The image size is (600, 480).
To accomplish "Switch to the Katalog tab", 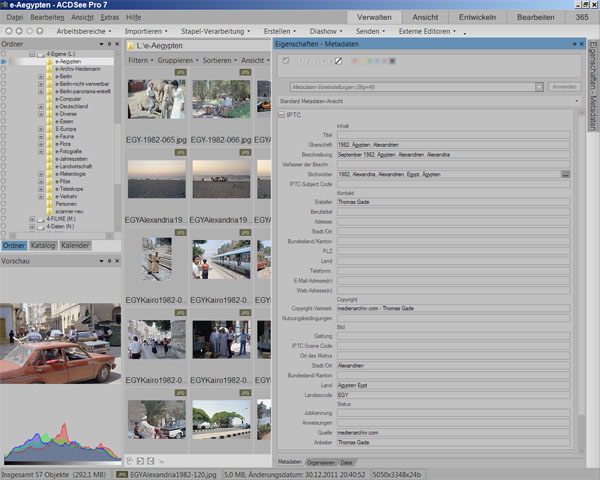I will pos(43,245).
